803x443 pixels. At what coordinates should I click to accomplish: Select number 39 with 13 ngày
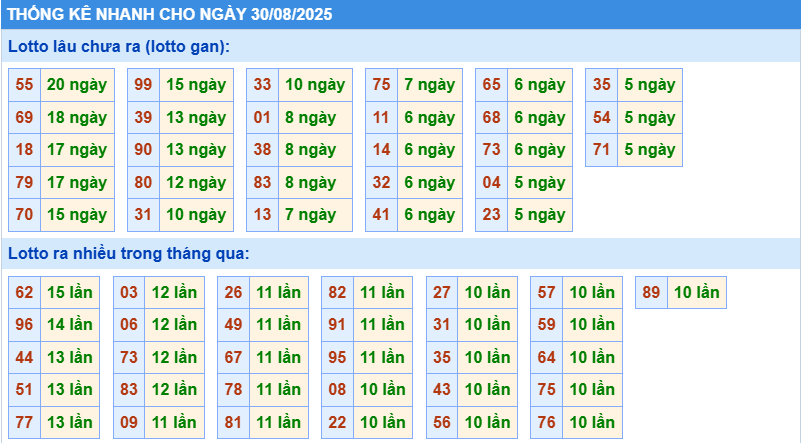(143, 117)
